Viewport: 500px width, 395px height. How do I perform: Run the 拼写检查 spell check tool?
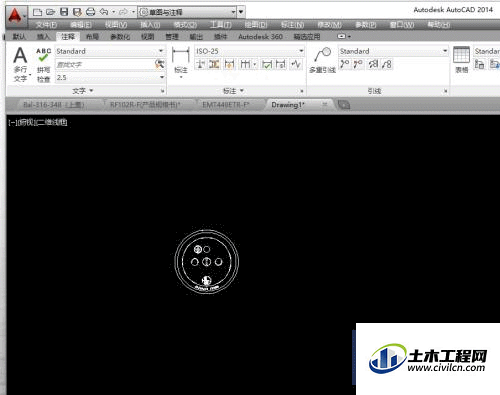point(43,65)
